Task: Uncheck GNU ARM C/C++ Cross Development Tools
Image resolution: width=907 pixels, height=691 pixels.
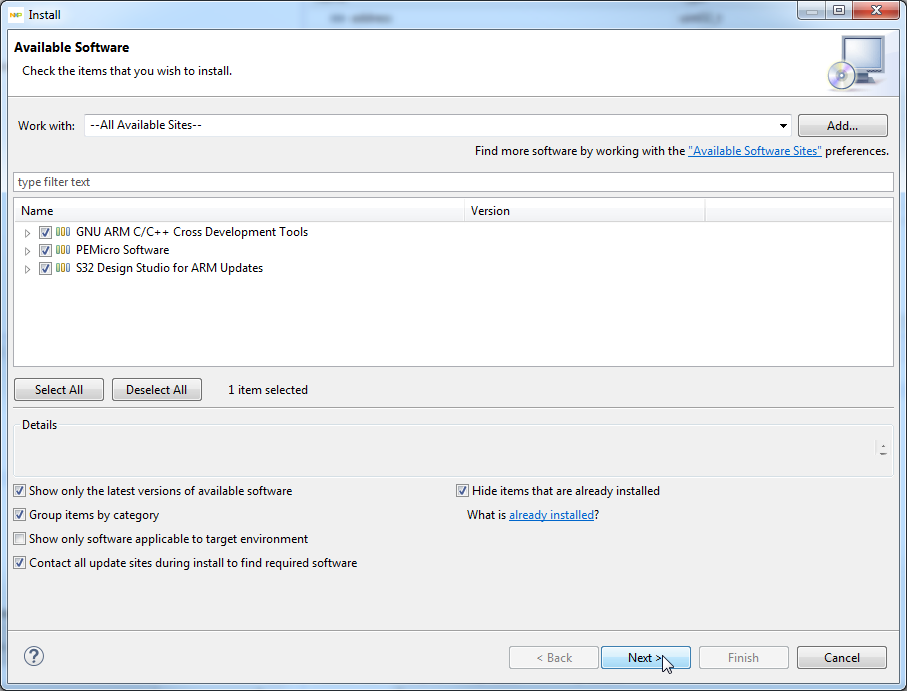Action: click(45, 232)
